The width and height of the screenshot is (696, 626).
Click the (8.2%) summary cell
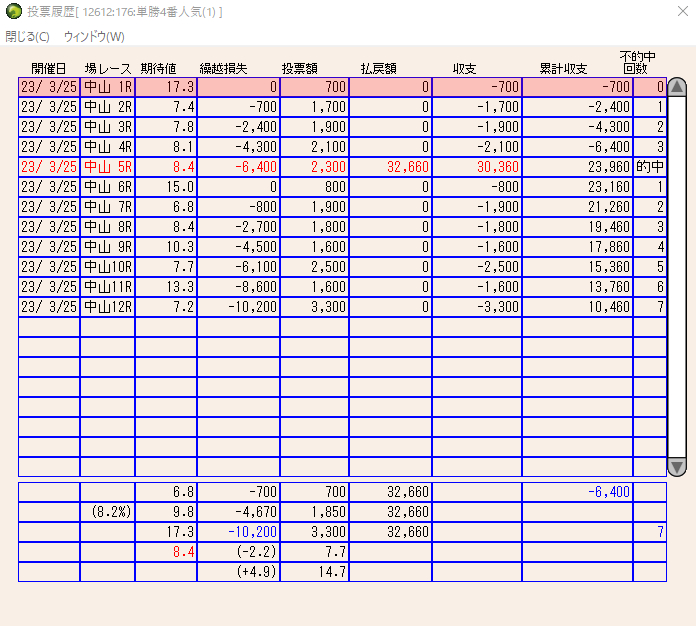[x=107, y=512]
